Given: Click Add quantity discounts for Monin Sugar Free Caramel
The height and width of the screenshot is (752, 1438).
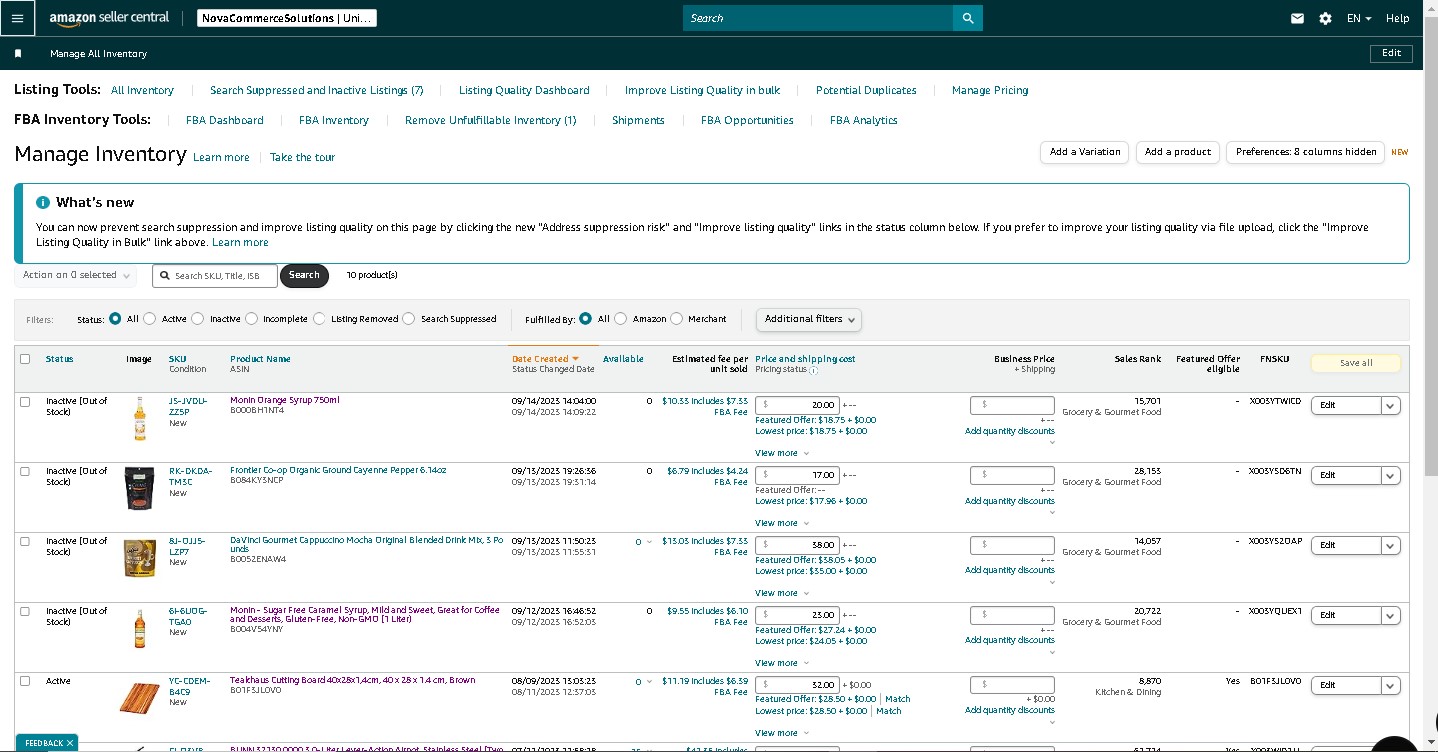Looking at the screenshot, I should tap(1009, 641).
